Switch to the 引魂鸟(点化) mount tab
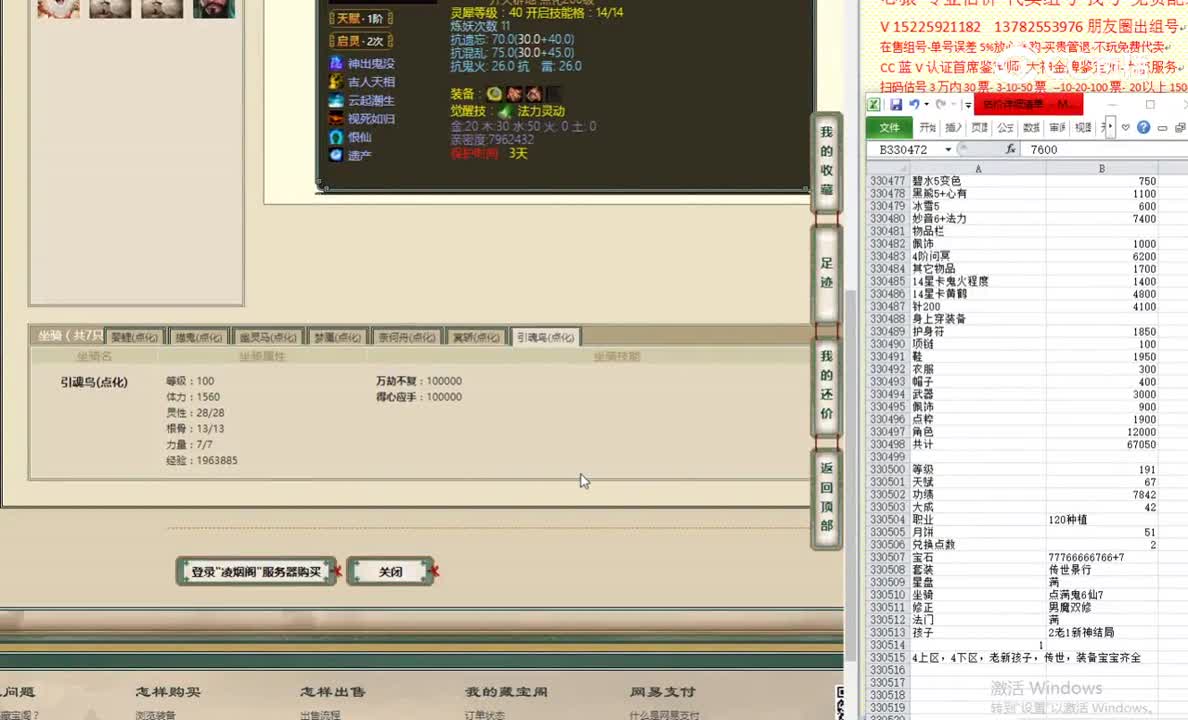This screenshot has width=1188, height=720. pos(545,337)
